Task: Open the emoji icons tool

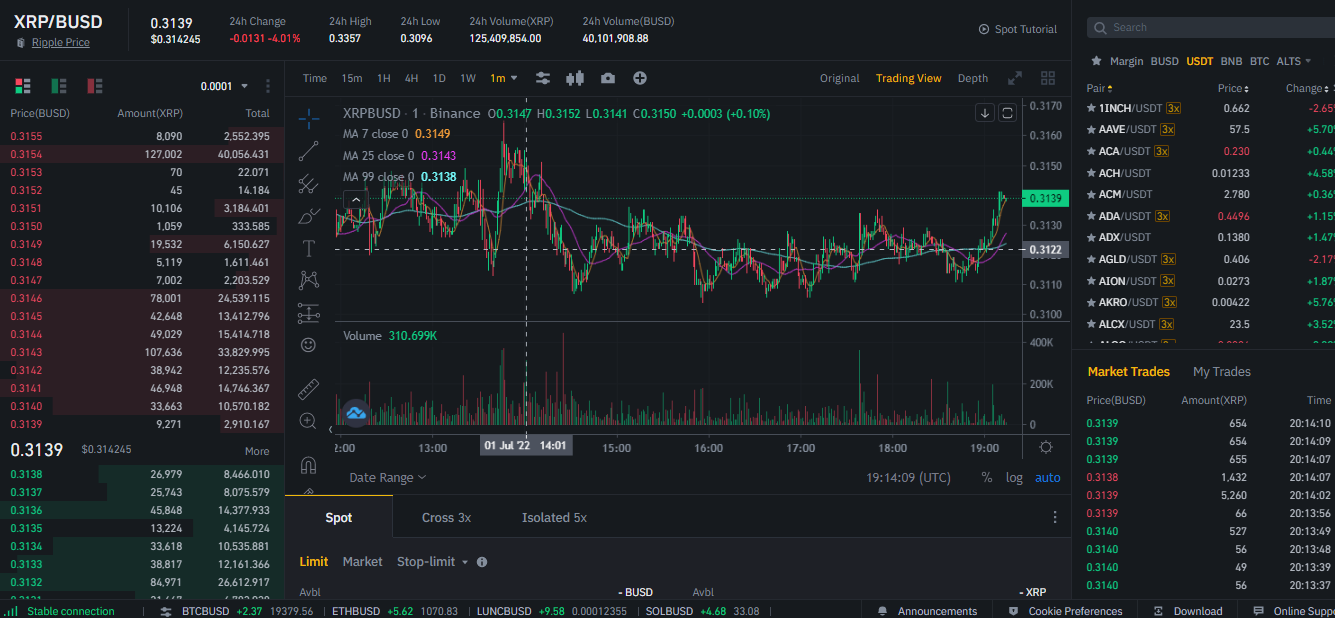Action: coord(308,345)
